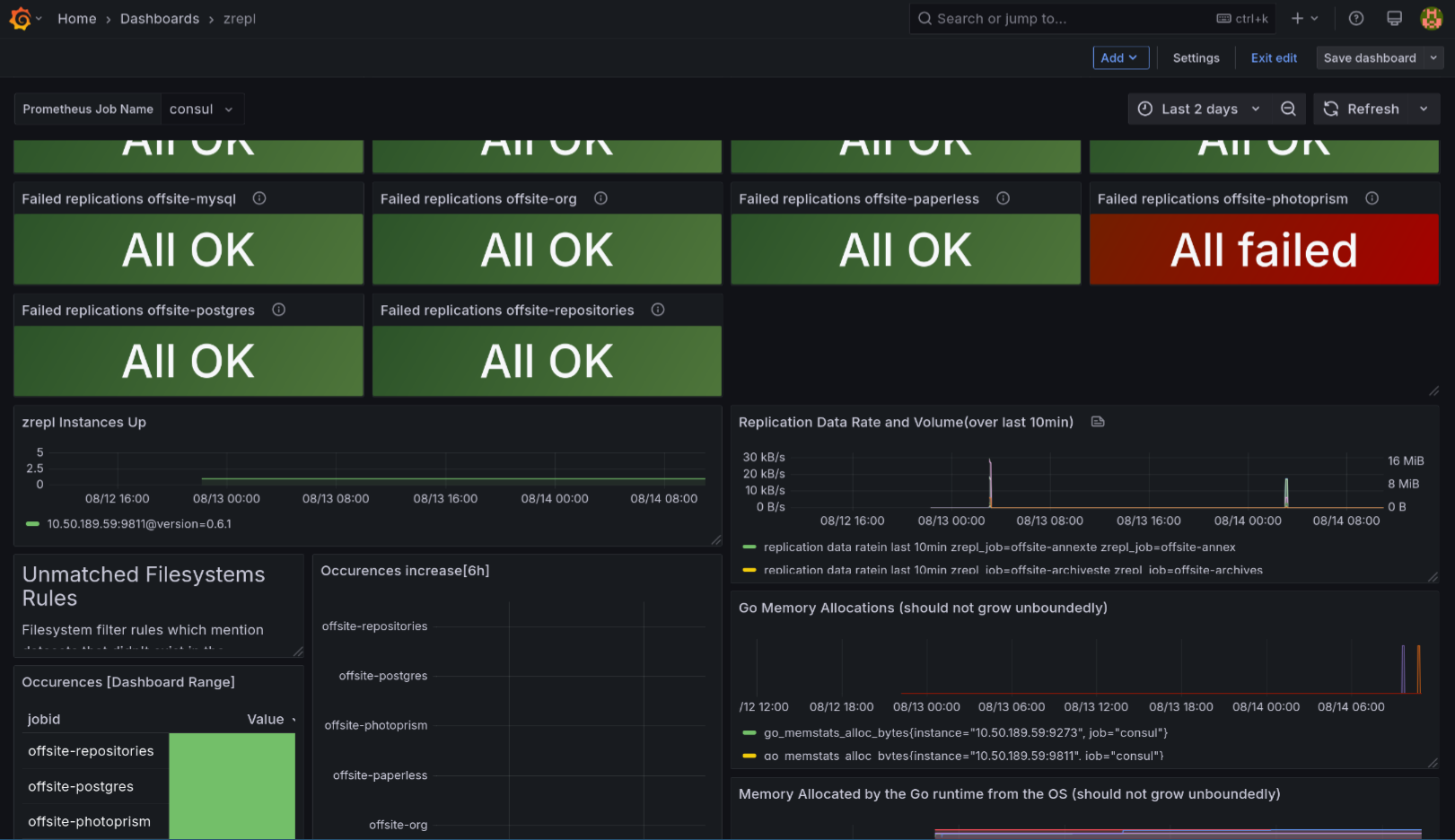Click the red All failed photoprism stat
The image size is (1455, 840).
coord(1264,249)
